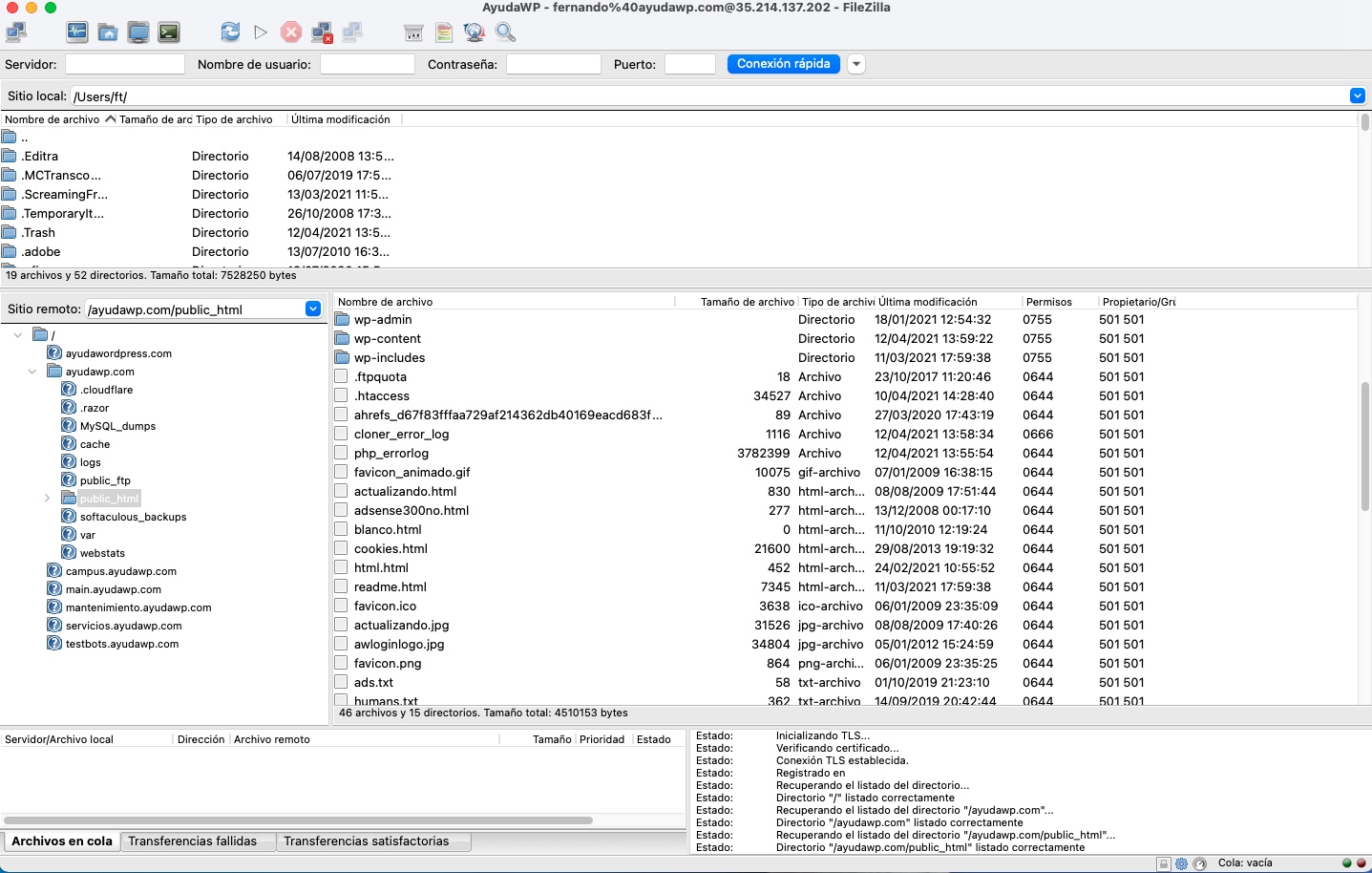Open the file search tool
The width and height of the screenshot is (1372, 873).
504,32
